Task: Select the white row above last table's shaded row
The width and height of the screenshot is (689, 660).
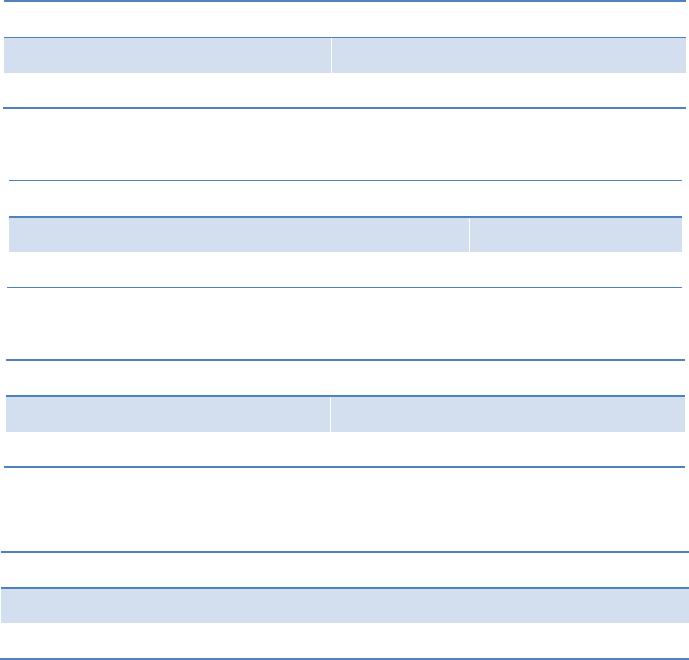Action: (345, 570)
